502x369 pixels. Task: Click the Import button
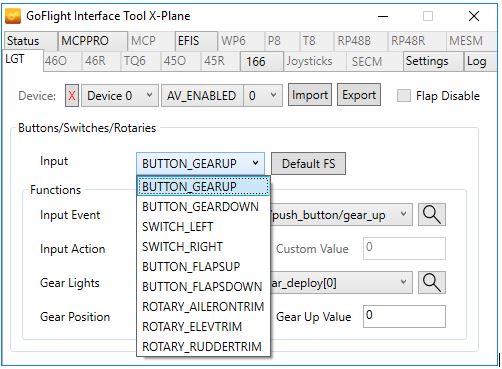310,95
